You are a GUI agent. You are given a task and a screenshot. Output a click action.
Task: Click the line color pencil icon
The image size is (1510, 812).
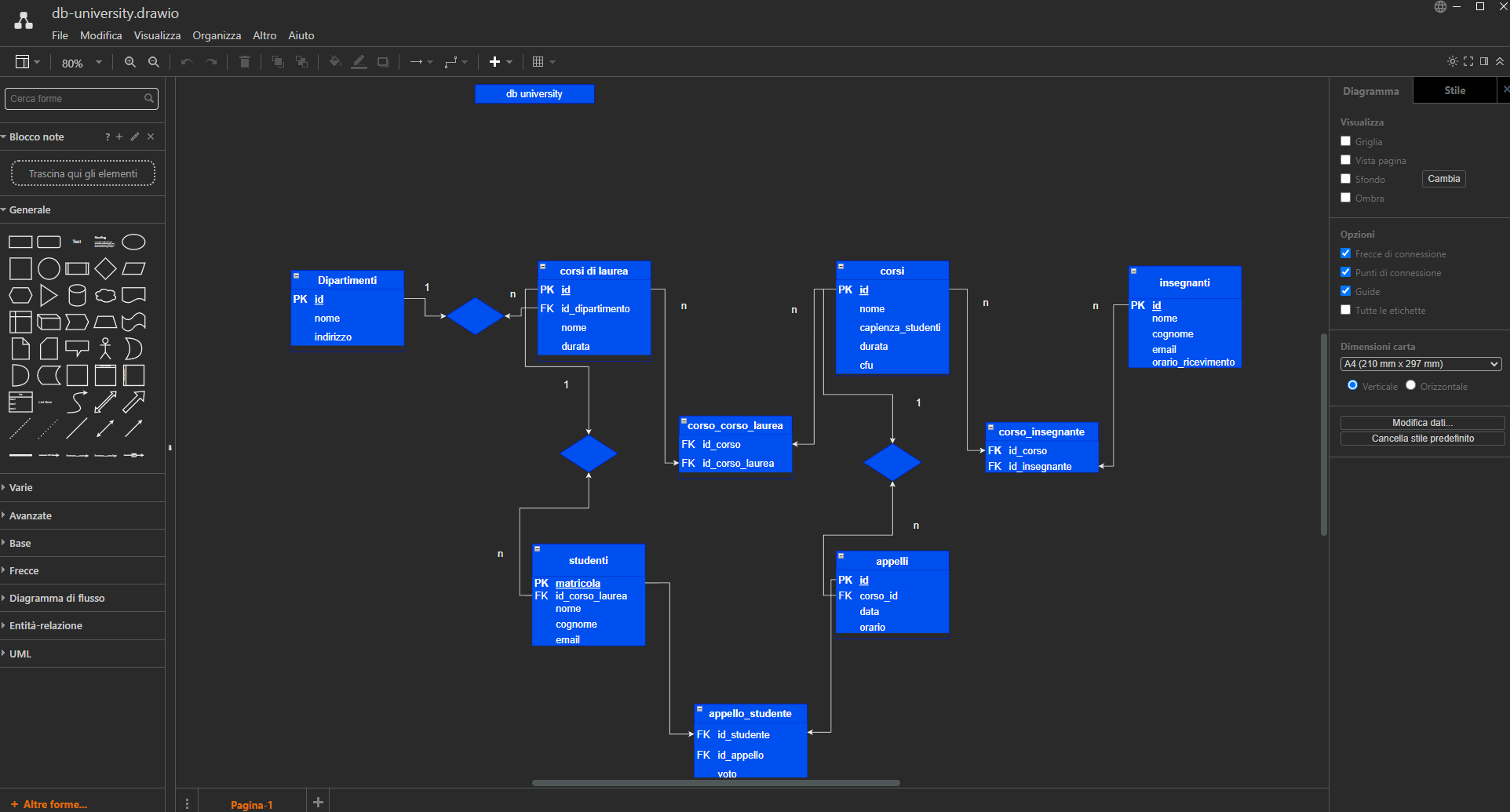(359, 62)
